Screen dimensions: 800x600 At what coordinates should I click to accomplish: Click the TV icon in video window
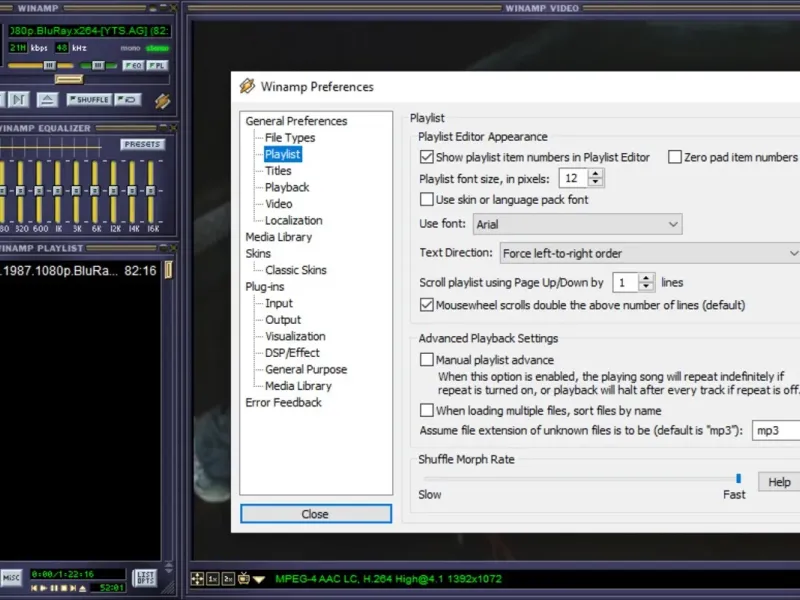click(244, 578)
